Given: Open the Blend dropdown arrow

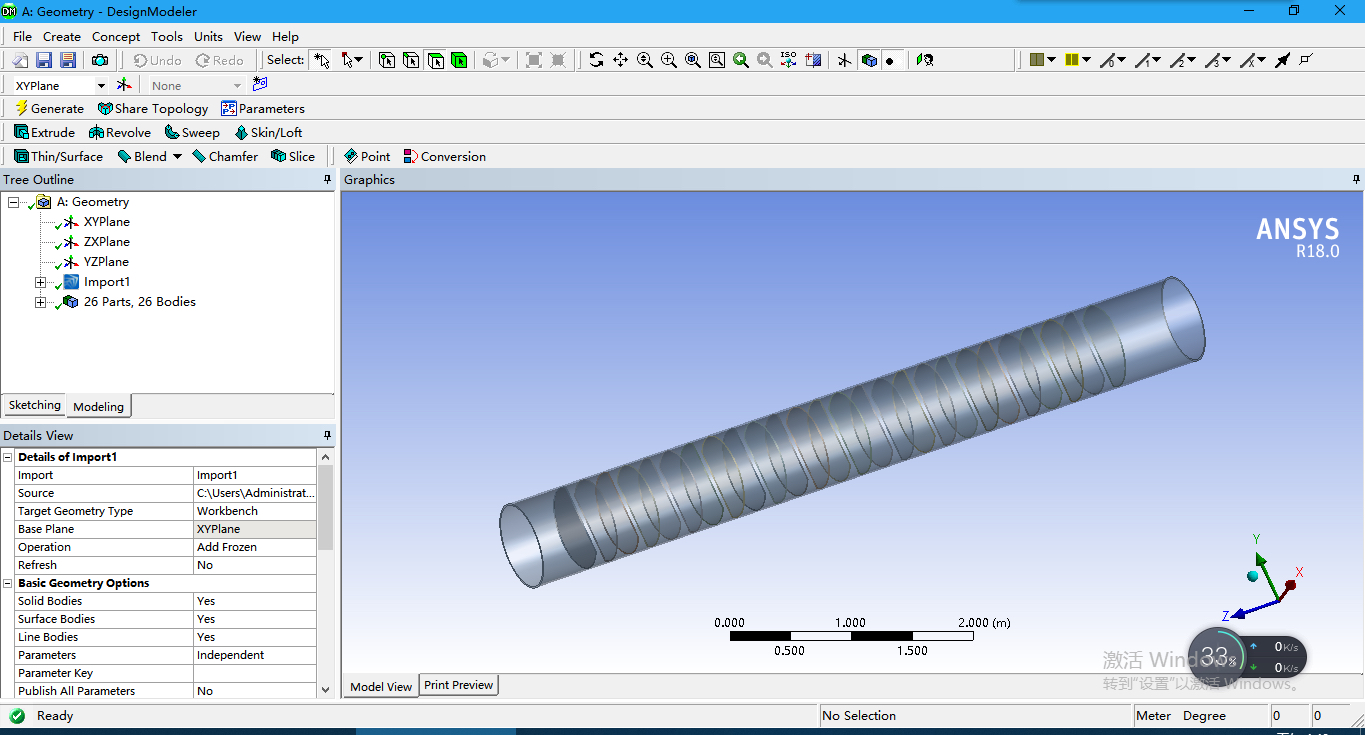Looking at the screenshot, I should [177, 156].
